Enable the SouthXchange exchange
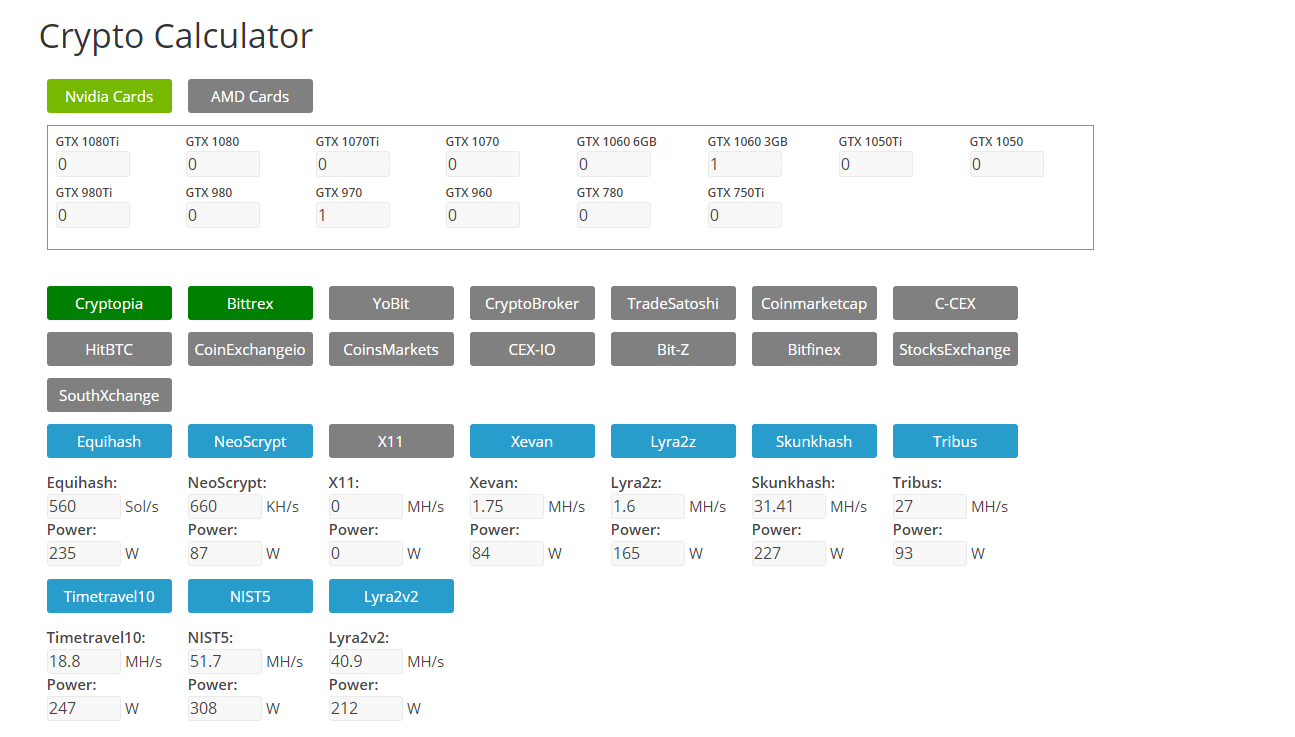 (109, 395)
